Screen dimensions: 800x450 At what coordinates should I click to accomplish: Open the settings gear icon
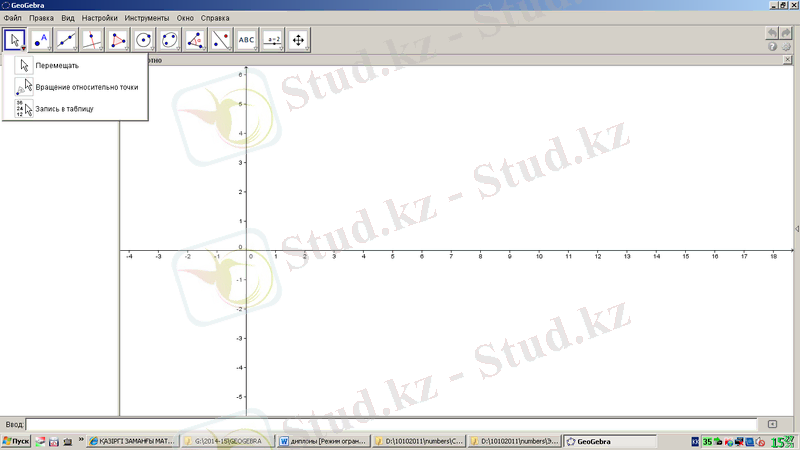[x=786, y=46]
